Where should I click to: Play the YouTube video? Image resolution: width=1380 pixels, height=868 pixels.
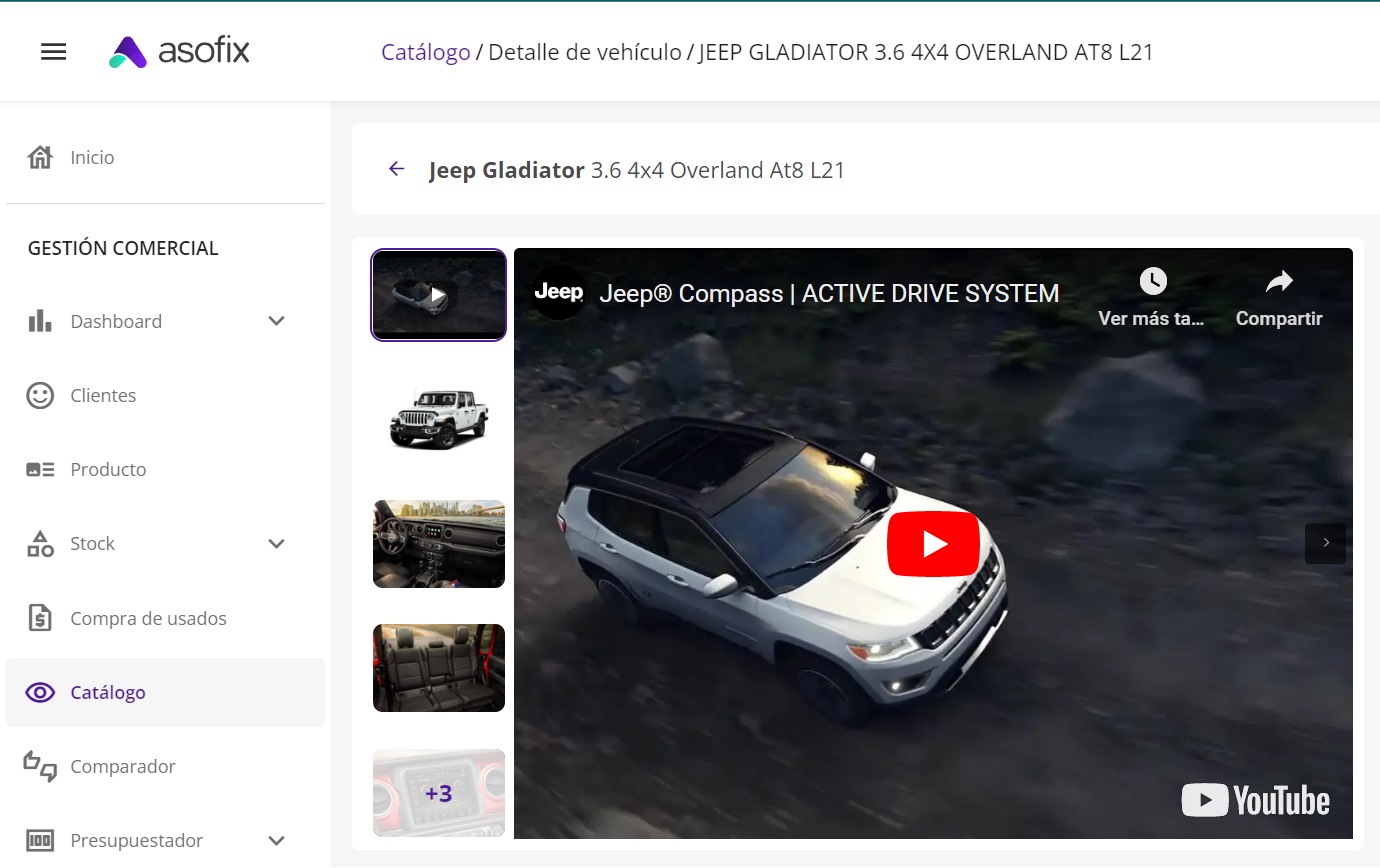pyautogui.click(x=933, y=543)
